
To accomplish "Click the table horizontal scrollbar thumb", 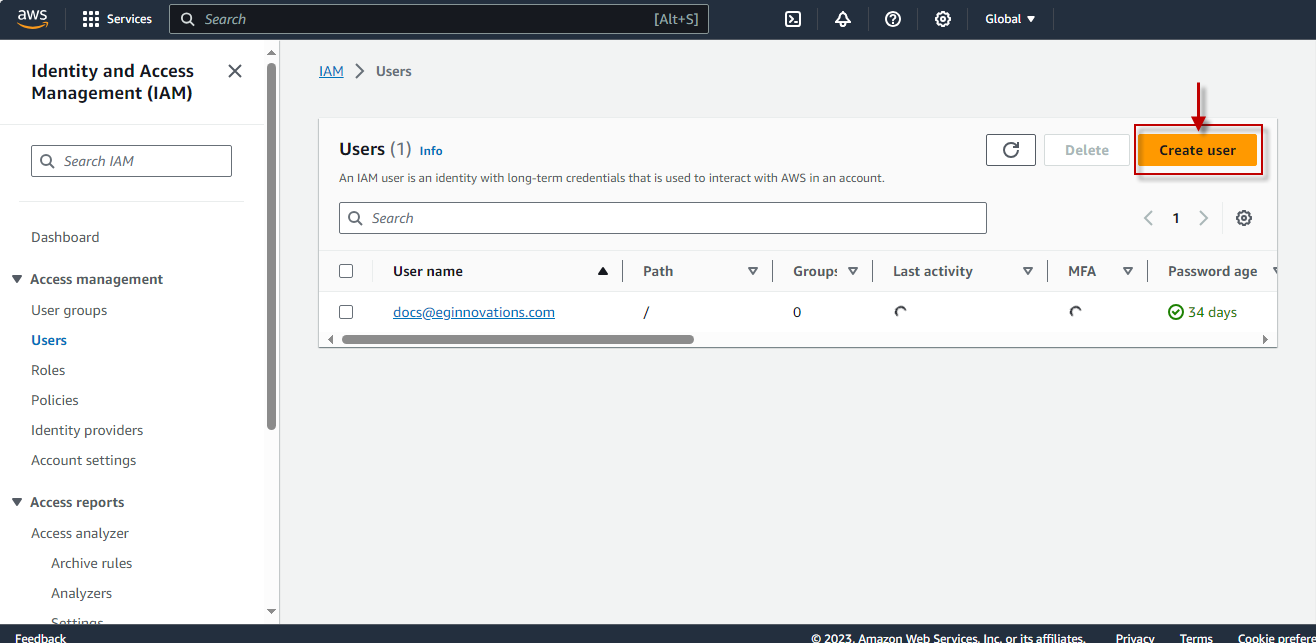I will (518, 339).
